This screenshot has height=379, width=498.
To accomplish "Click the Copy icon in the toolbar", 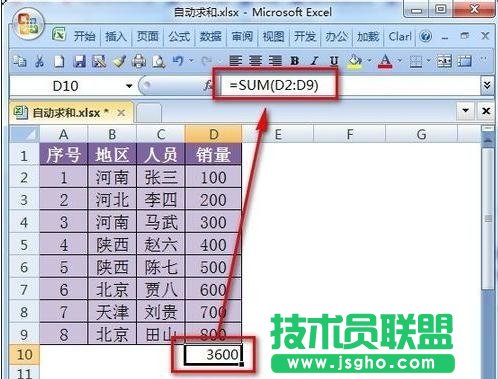I will (x=20, y=61).
